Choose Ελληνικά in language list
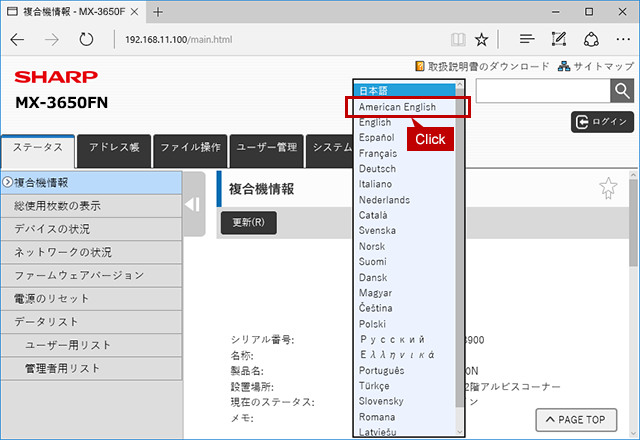The image size is (640, 440). [x=405, y=355]
